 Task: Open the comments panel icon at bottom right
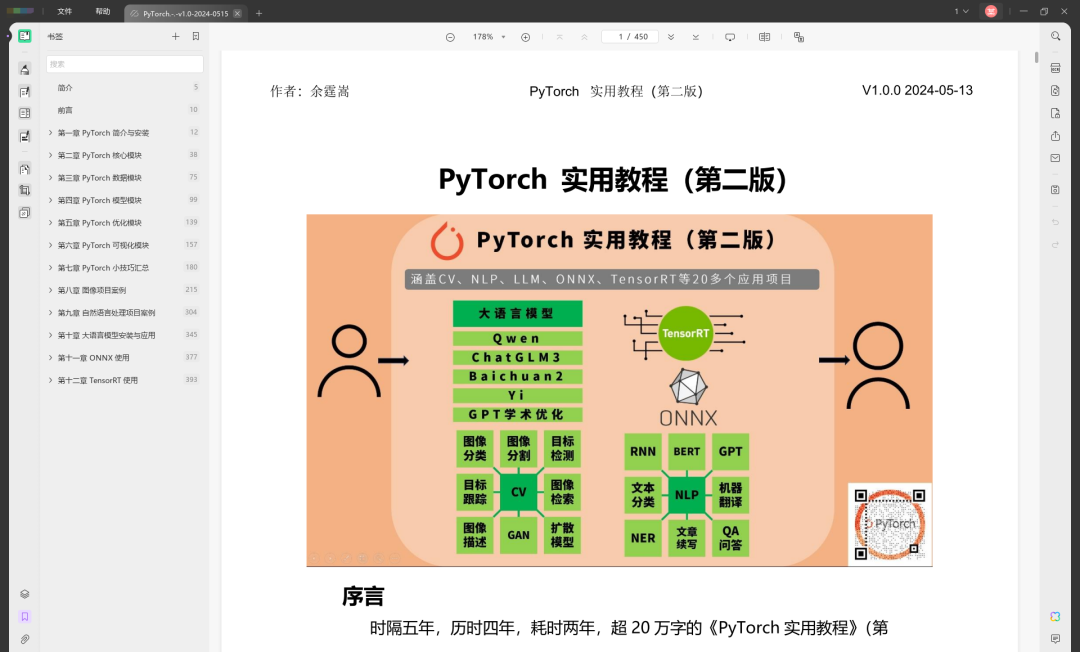click(x=1055, y=639)
